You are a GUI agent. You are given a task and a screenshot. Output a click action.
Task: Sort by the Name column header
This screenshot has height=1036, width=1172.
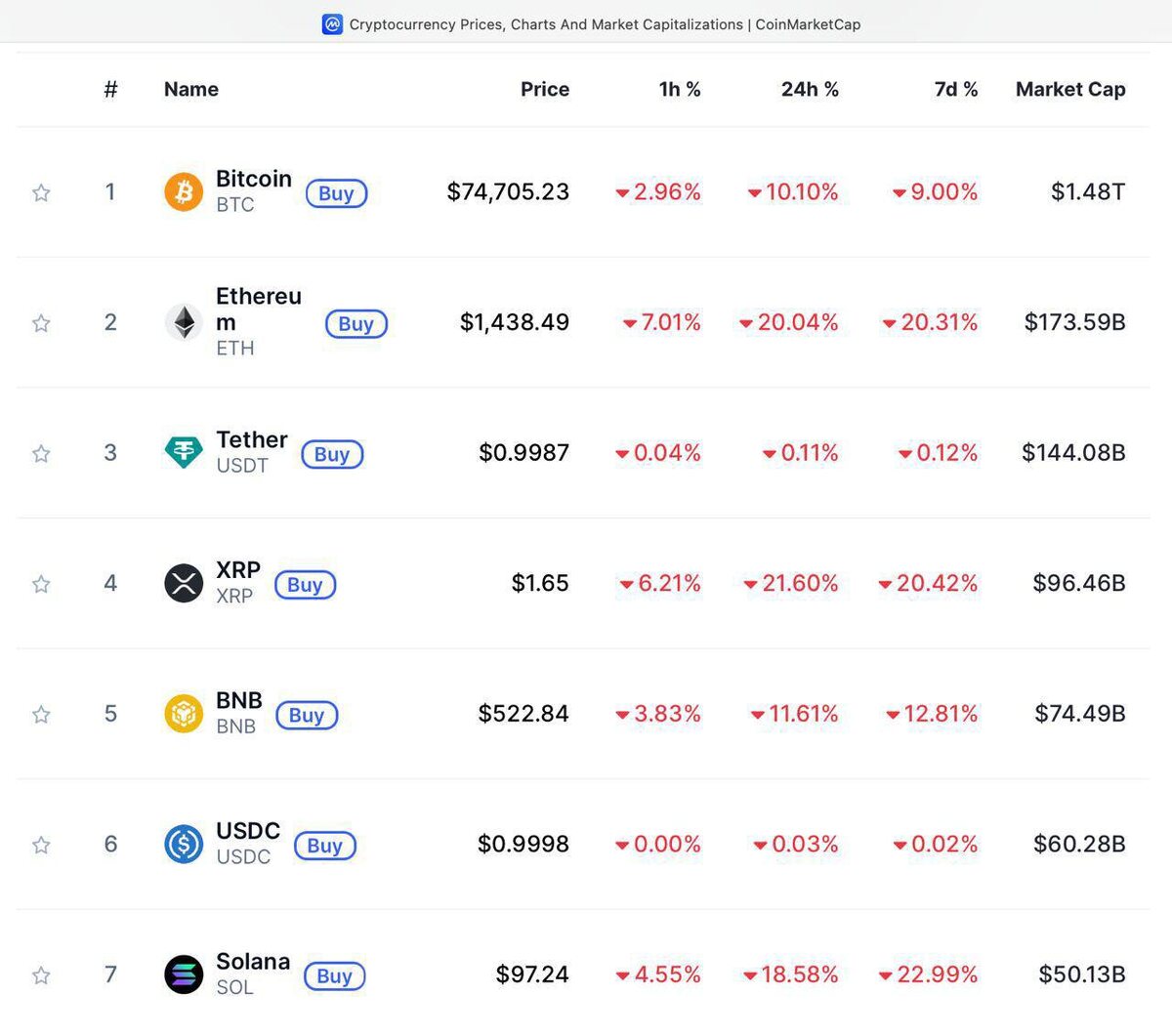click(191, 89)
